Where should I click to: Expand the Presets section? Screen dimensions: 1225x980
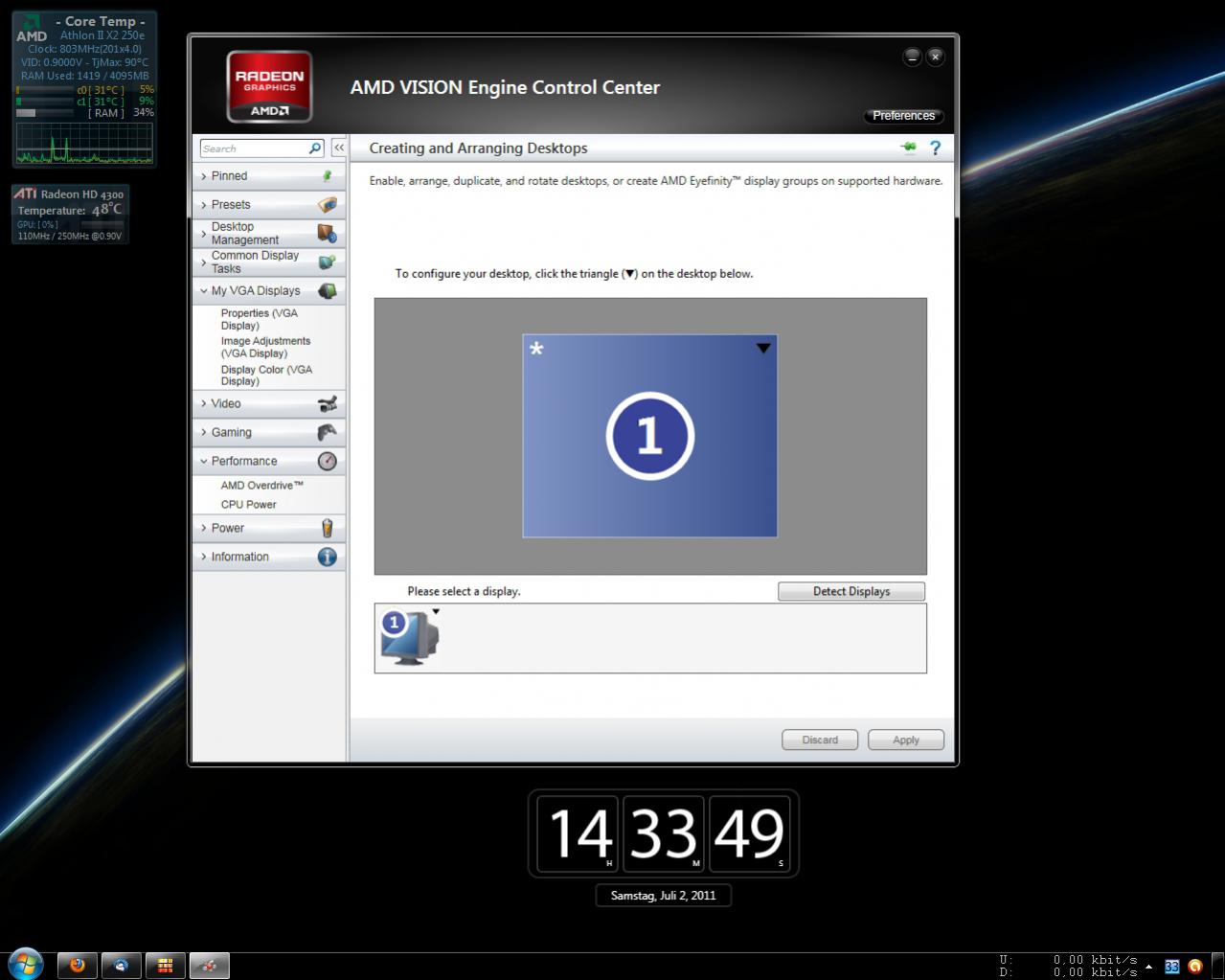[204, 205]
